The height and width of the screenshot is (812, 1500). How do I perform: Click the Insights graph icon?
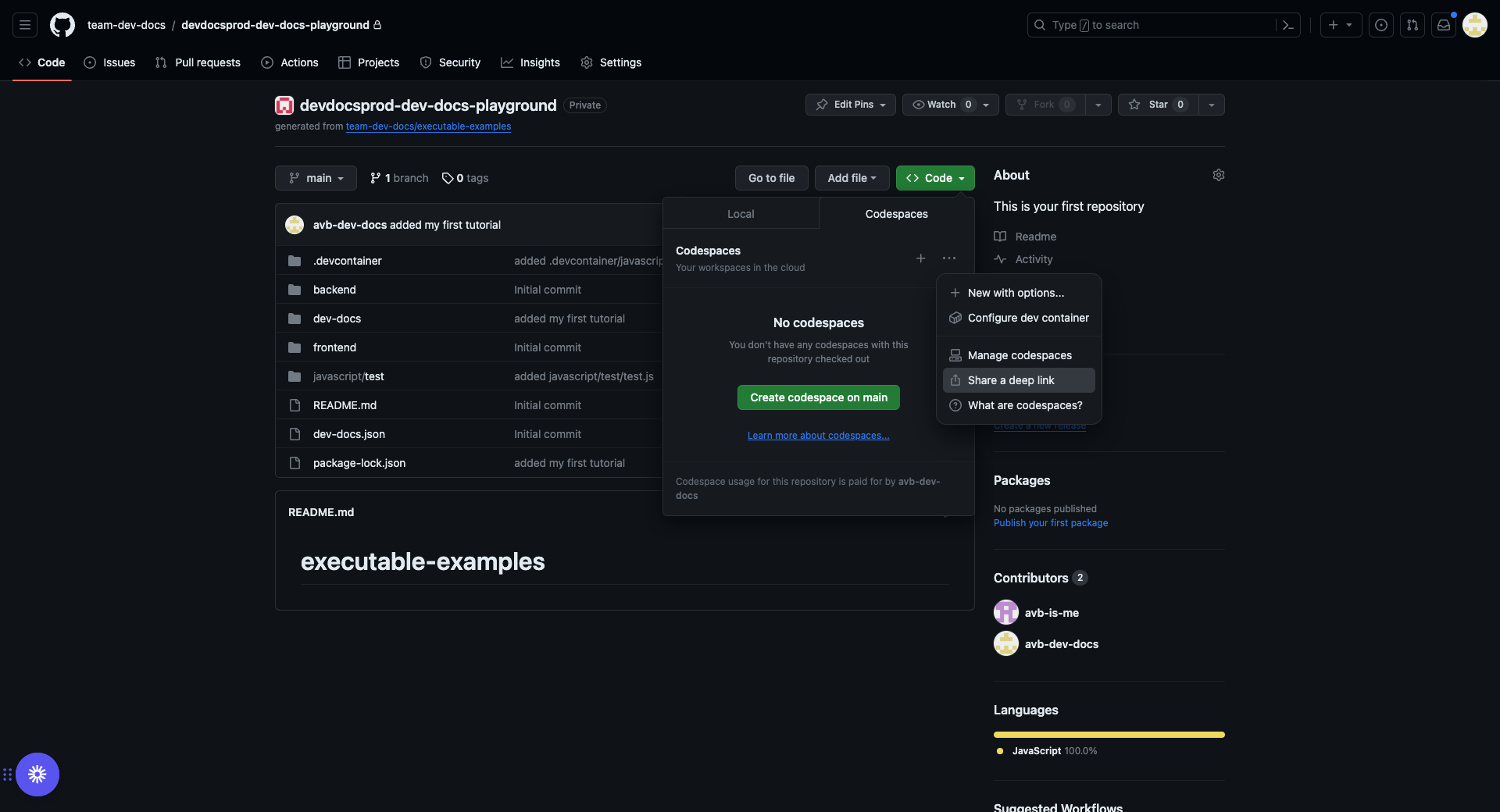pos(508,62)
